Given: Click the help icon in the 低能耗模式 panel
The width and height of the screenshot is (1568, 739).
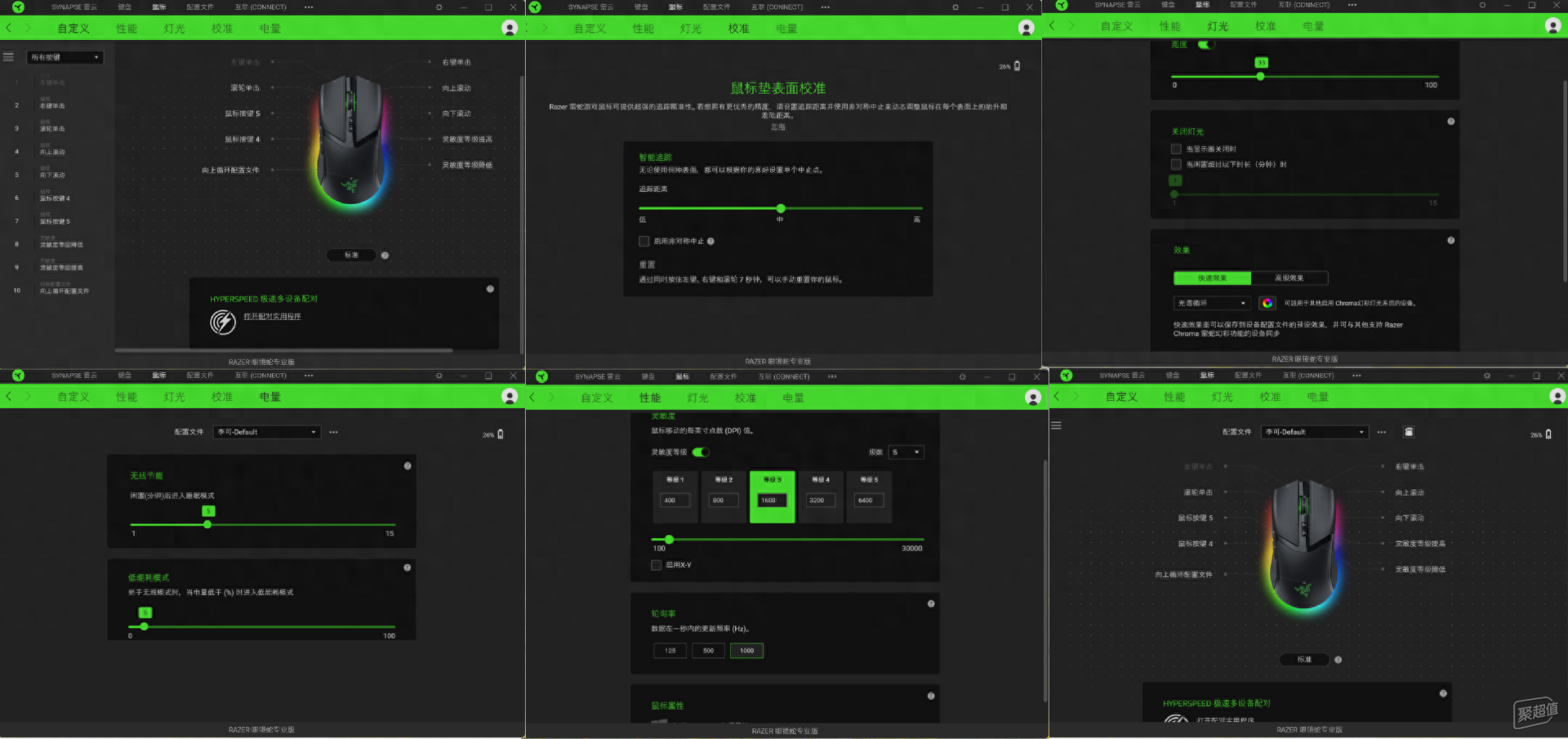Looking at the screenshot, I should coord(408,568).
